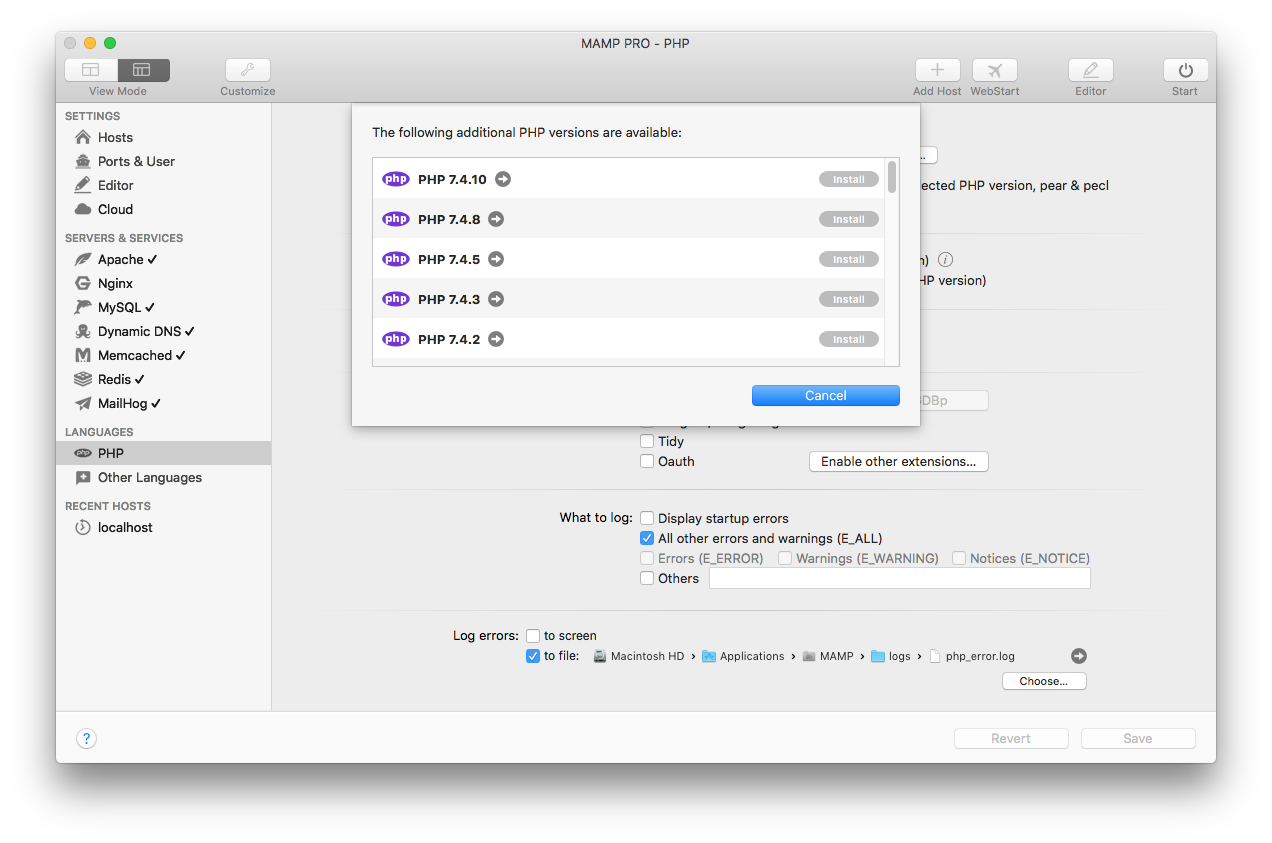Enable the Tidy extension checkbox

pyautogui.click(x=646, y=441)
